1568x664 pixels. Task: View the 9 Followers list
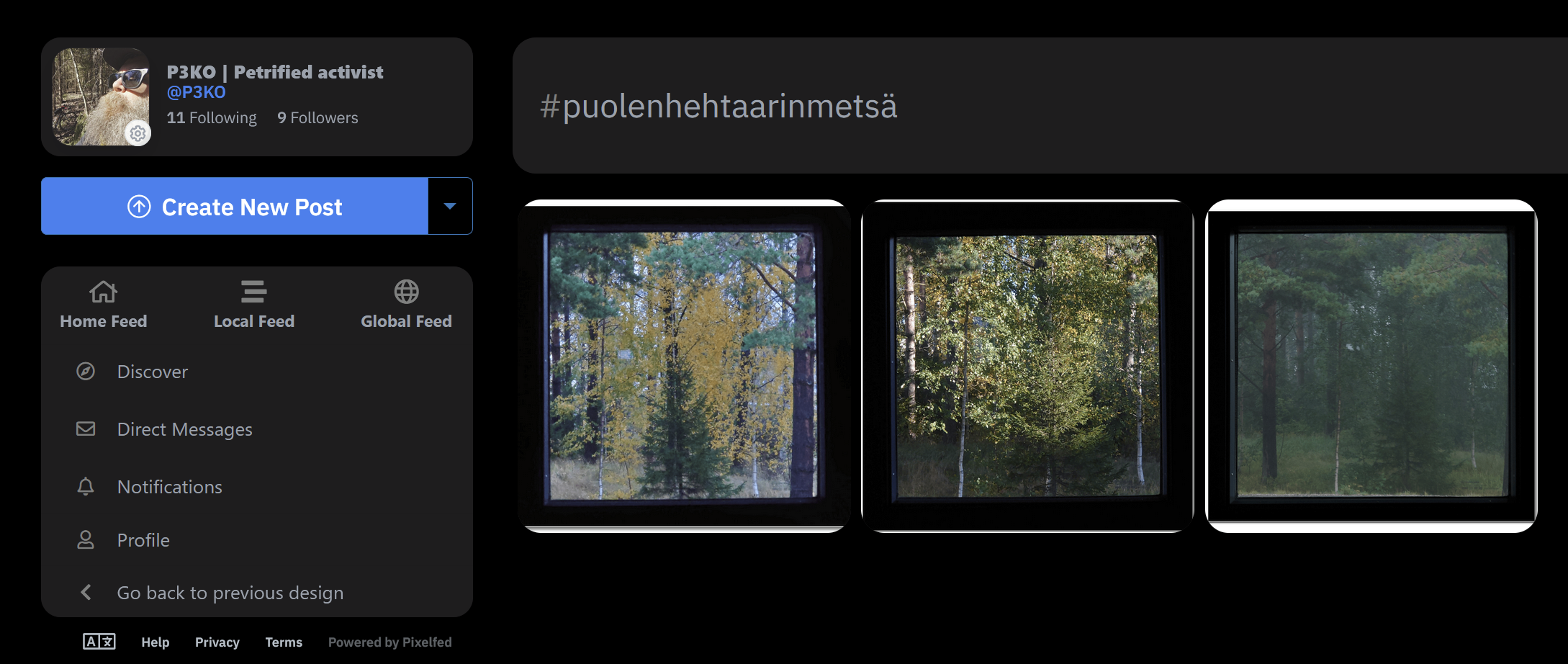317,117
